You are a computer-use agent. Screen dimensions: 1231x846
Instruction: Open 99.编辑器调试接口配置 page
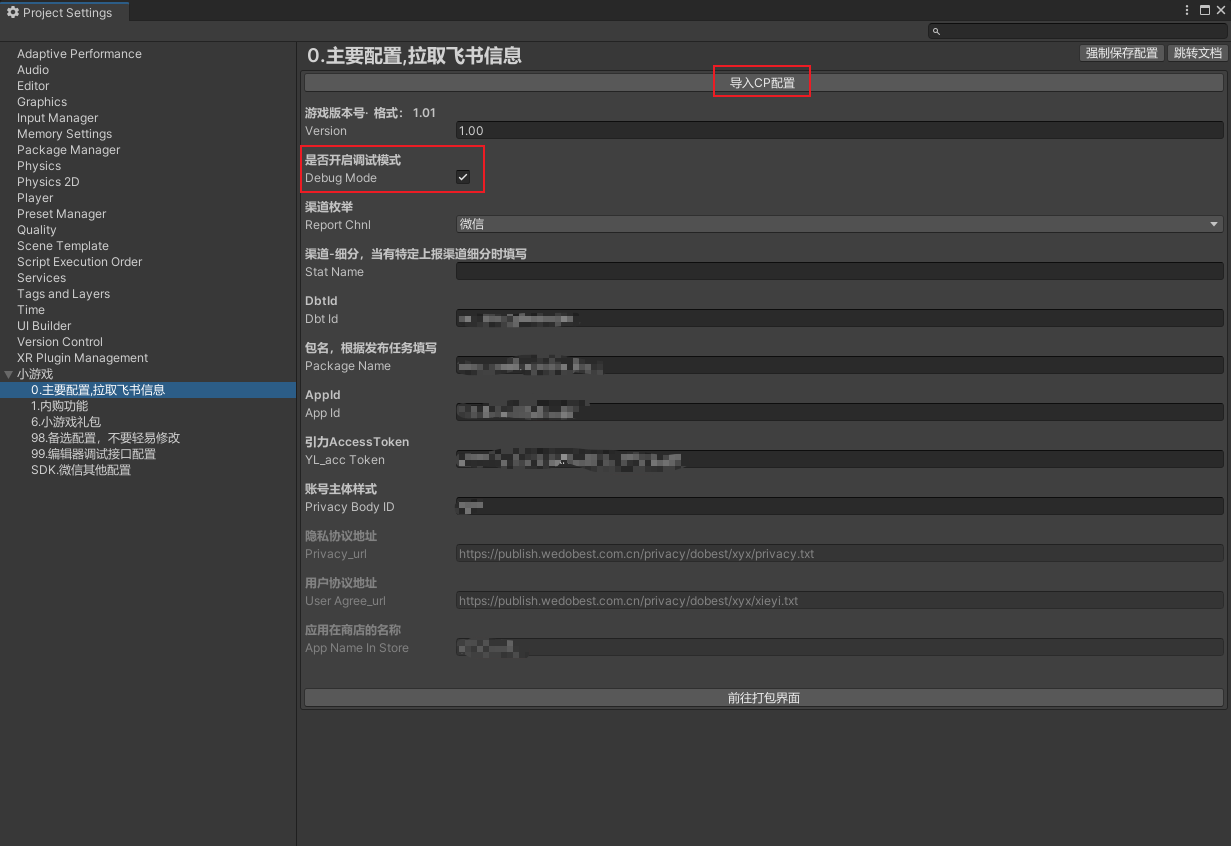point(93,454)
